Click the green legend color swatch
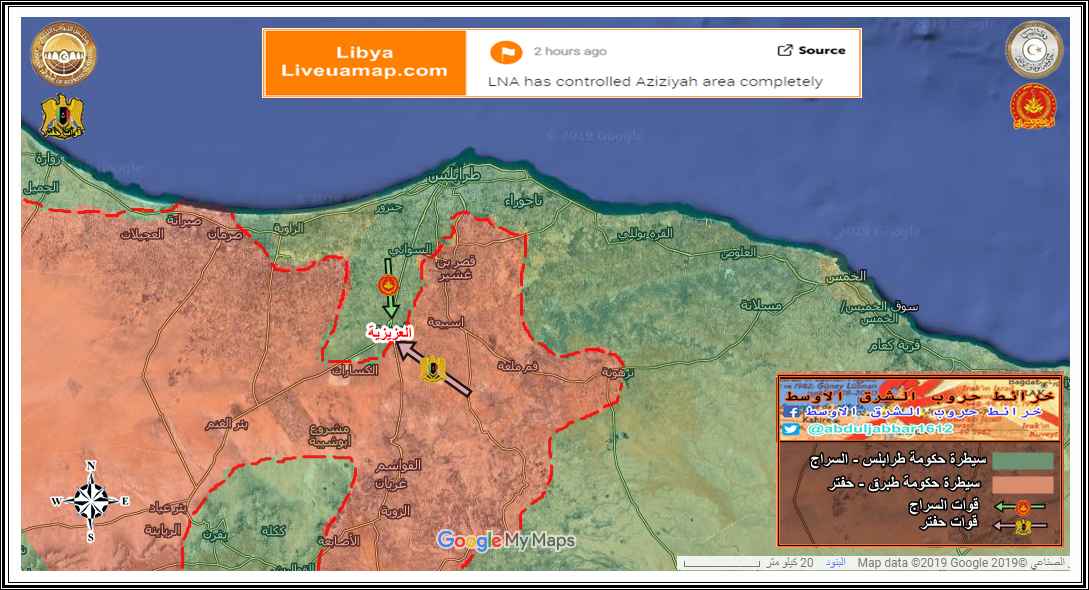This screenshot has height=590, width=1089. 1022,461
